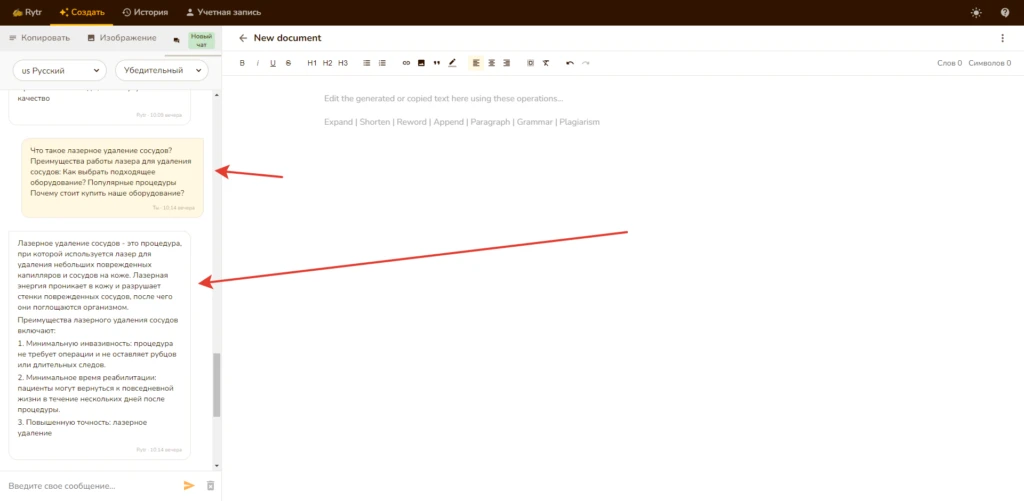This screenshot has height=501, width=1024.
Task: Toggle bold formatting in editor toolbar
Action: pos(242,63)
